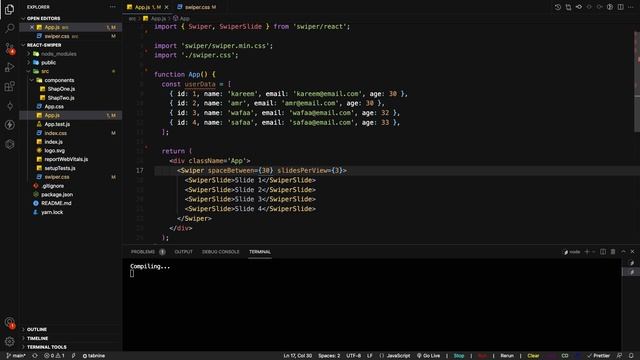
Task: Open the Search view in activity bar
Action: click(x=9, y=28)
